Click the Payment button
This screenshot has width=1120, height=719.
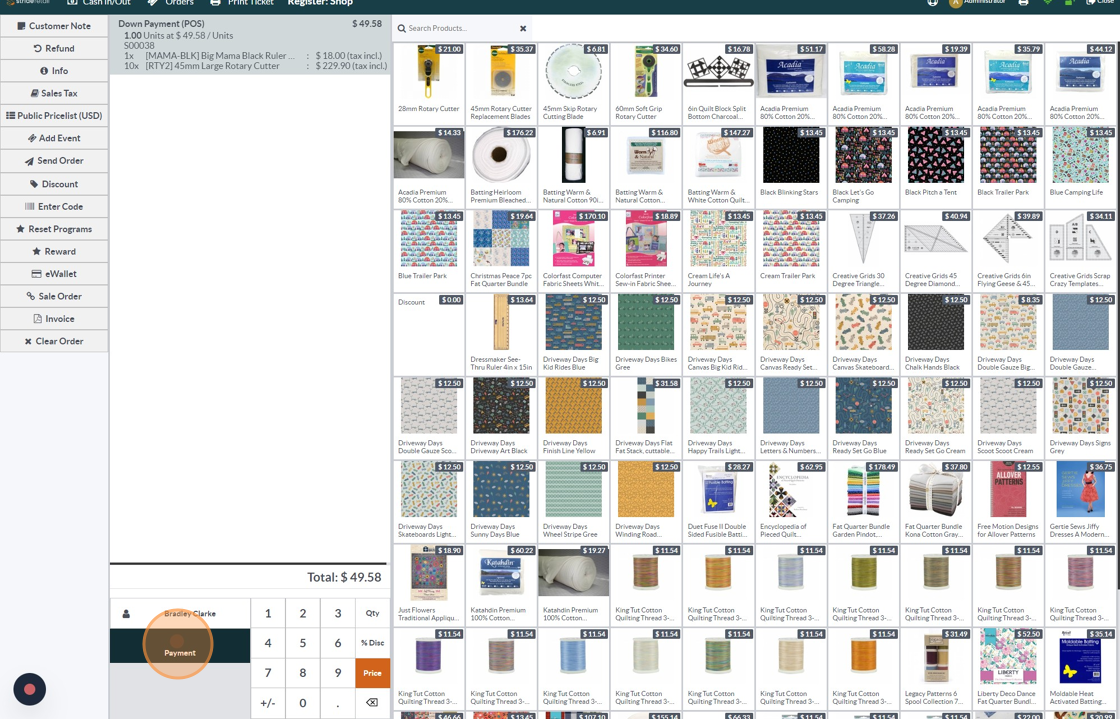[180, 645]
